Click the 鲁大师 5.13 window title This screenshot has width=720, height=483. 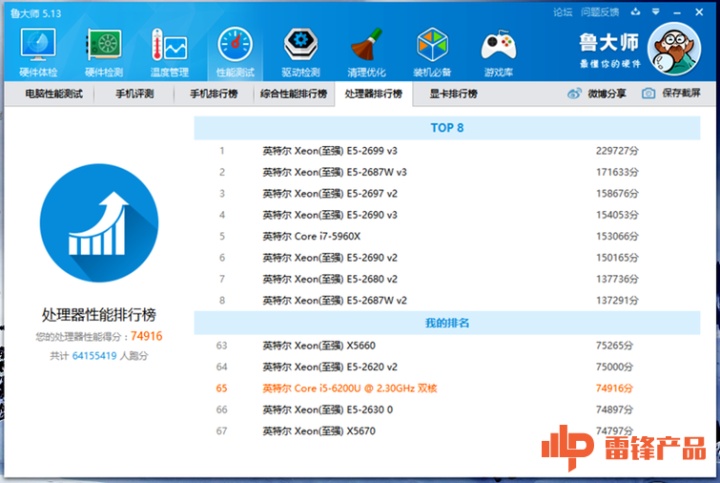click(x=35, y=13)
